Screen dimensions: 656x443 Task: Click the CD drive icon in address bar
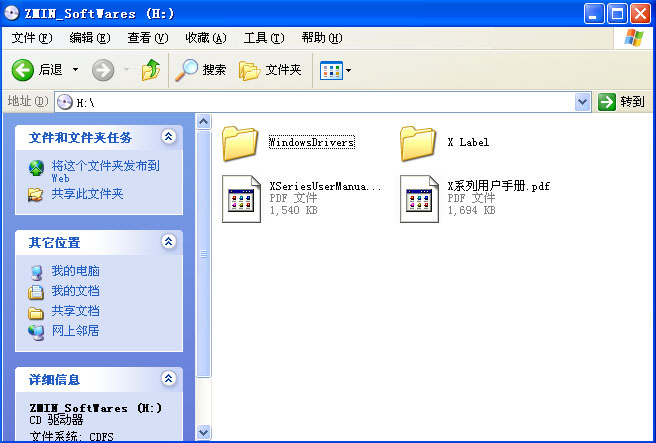pyautogui.click(x=65, y=102)
